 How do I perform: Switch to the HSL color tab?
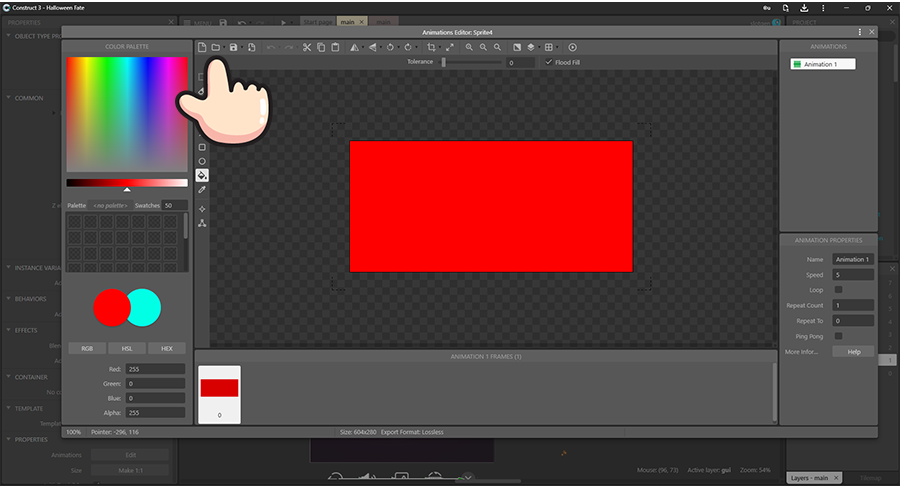click(126, 349)
